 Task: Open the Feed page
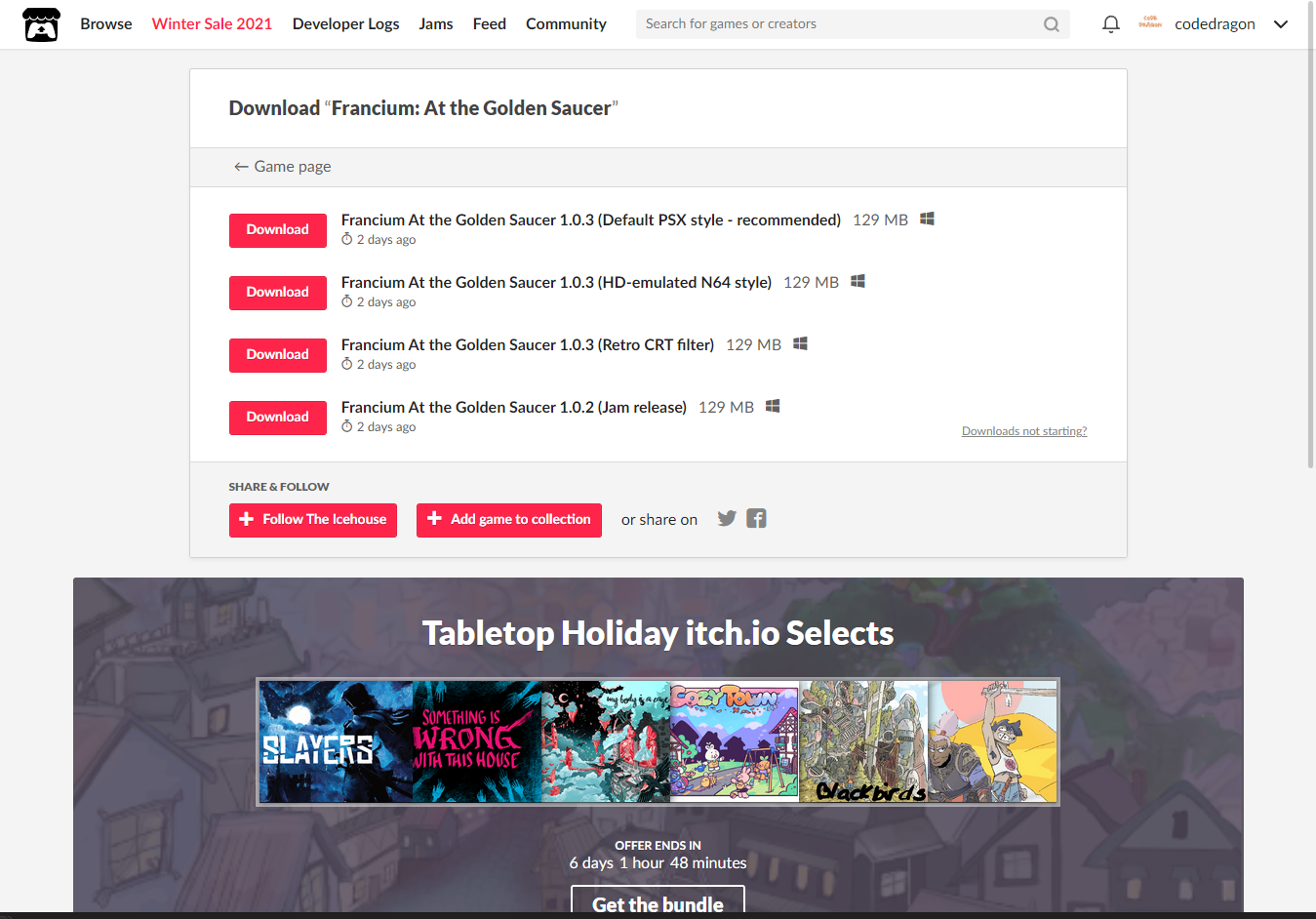[x=489, y=24]
